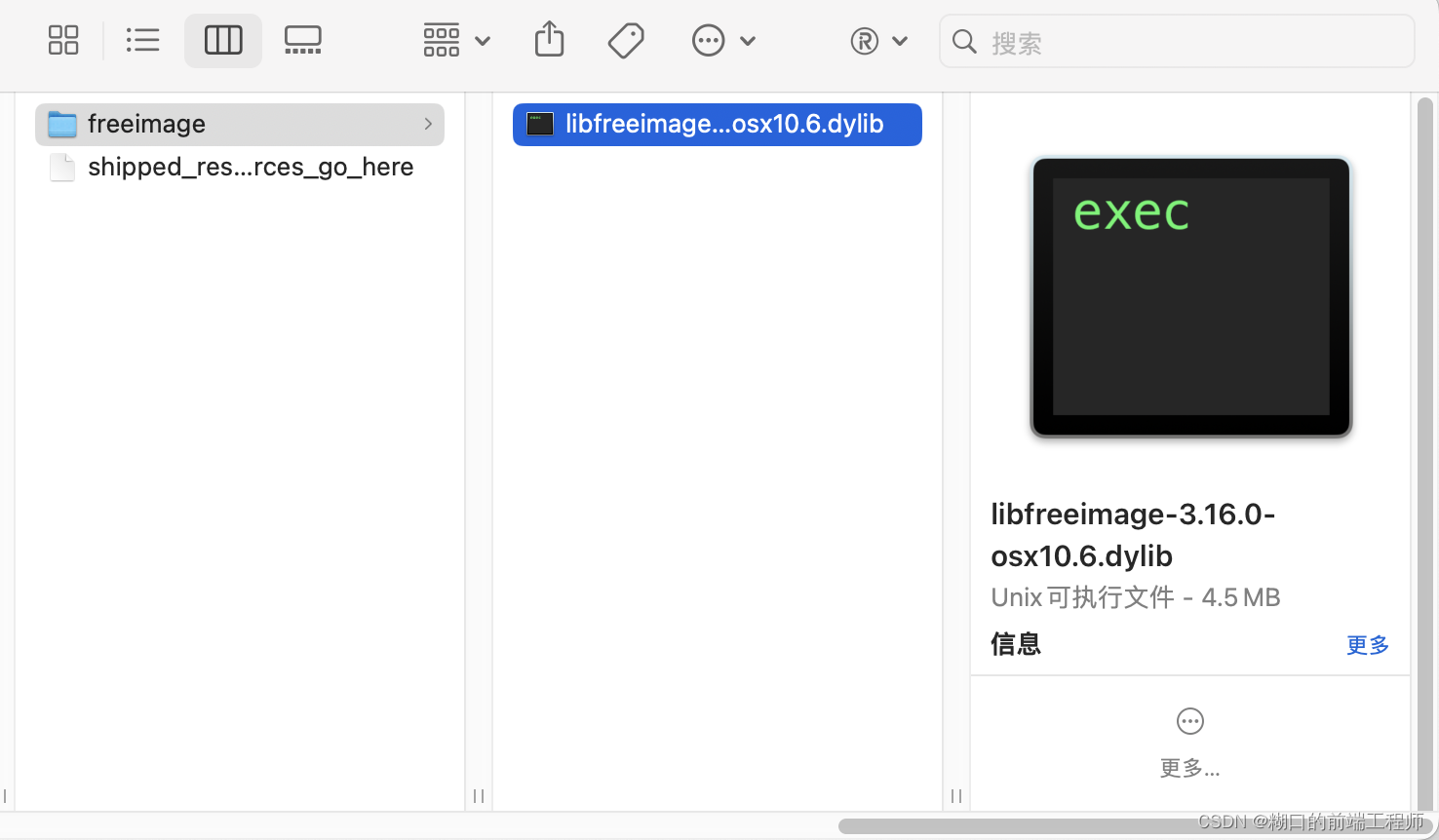The image size is (1439, 840).
Task: Click the blank document icon of shipped_res file
Action: tap(62, 168)
